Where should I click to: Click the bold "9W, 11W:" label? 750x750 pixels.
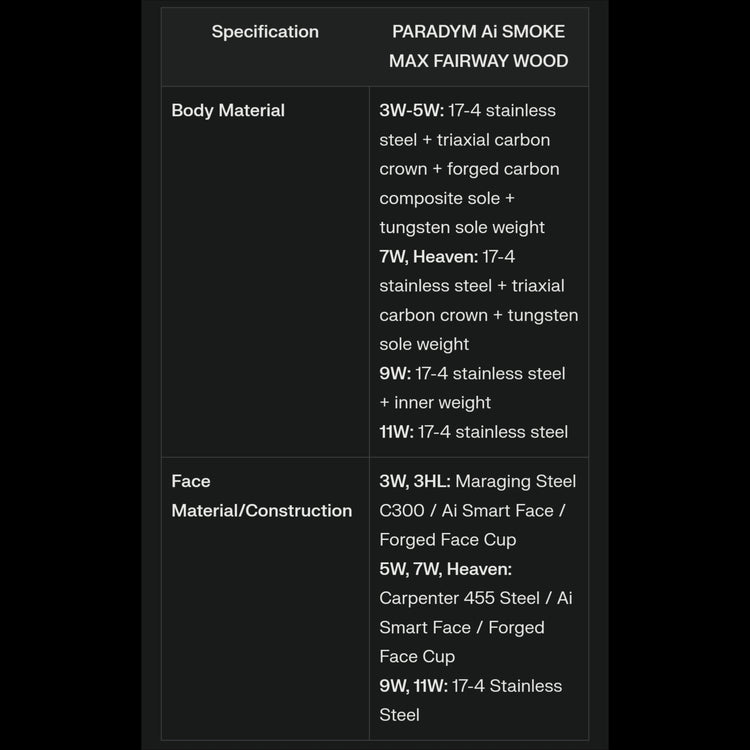point(413,686)
